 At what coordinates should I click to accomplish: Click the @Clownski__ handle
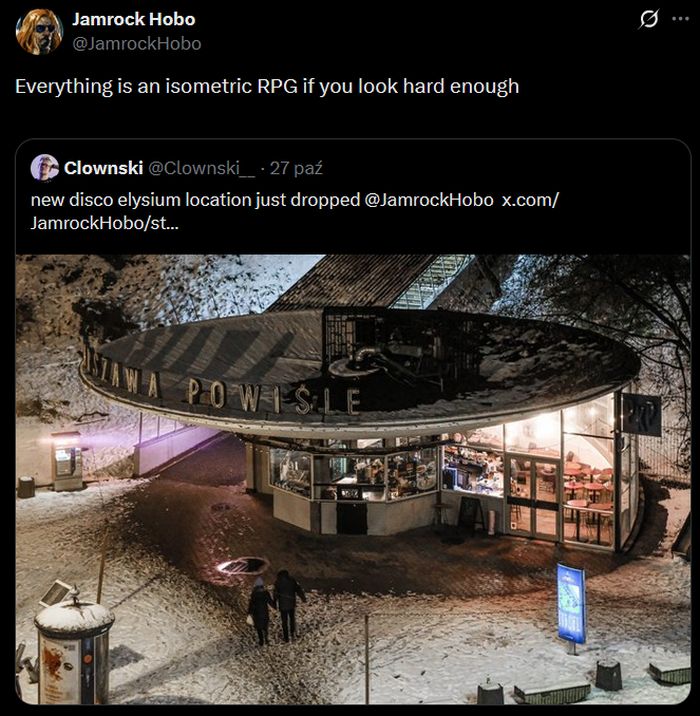[x=205, y=167]
